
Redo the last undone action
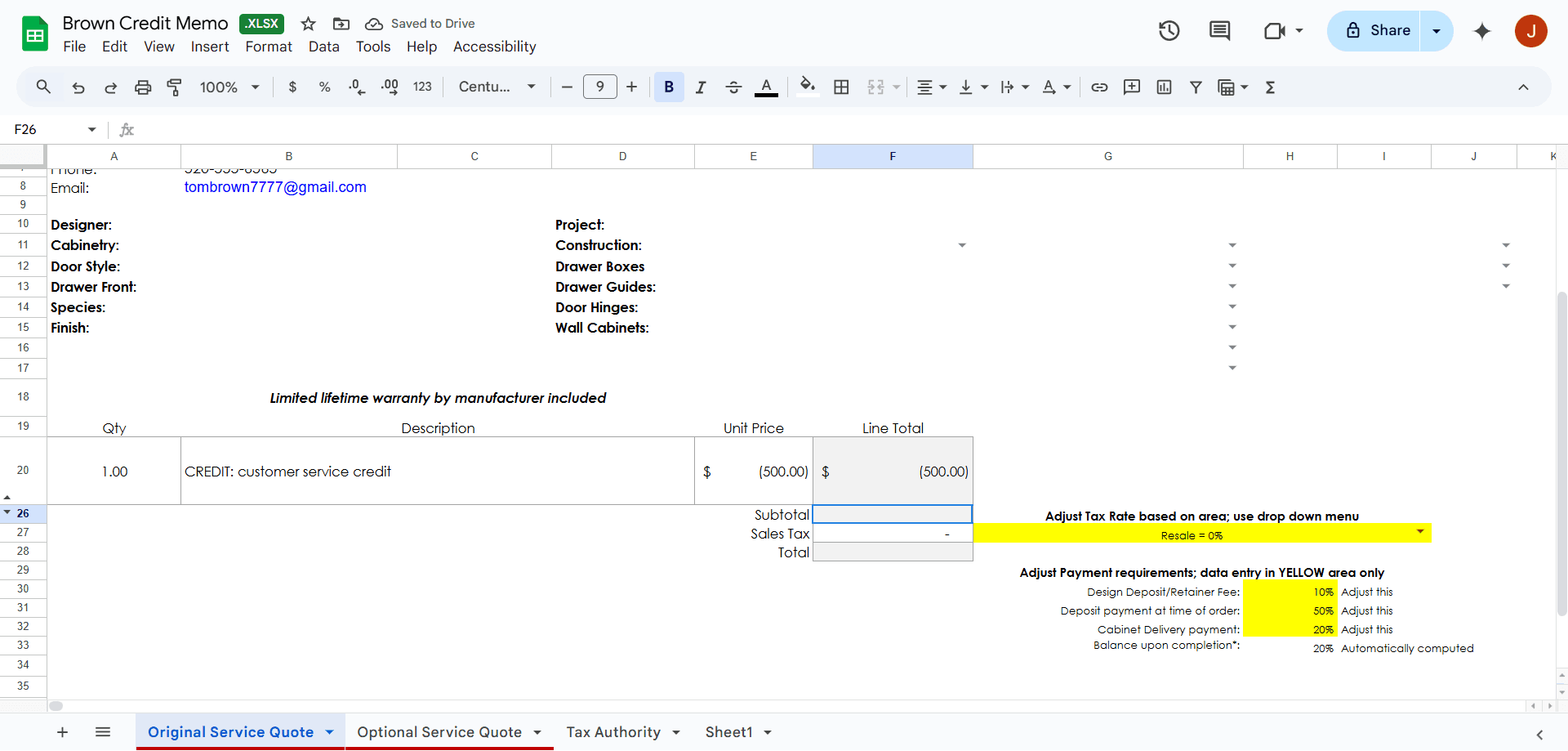pos(111,87)
